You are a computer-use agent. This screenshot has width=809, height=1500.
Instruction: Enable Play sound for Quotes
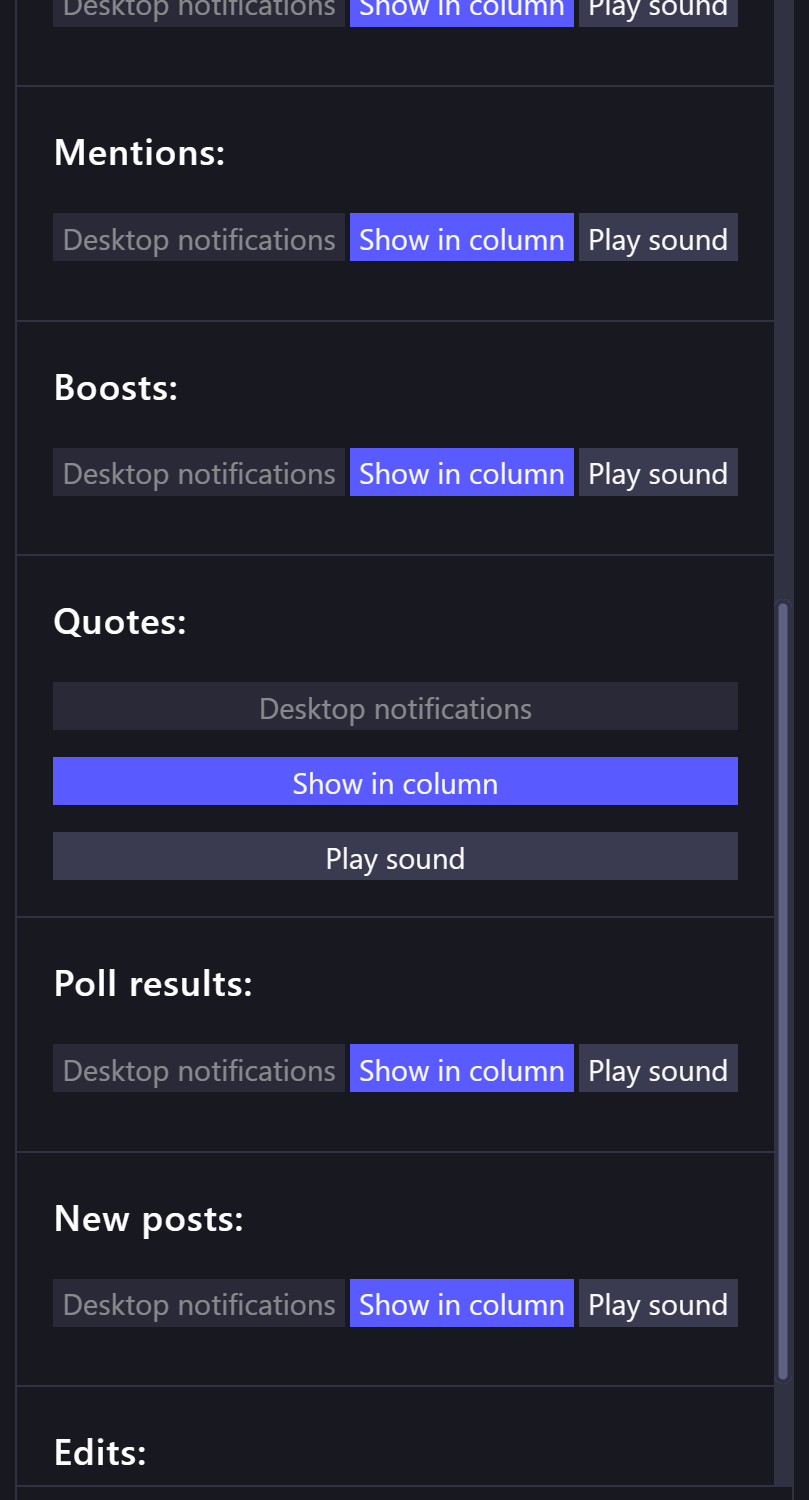[395, 857]
